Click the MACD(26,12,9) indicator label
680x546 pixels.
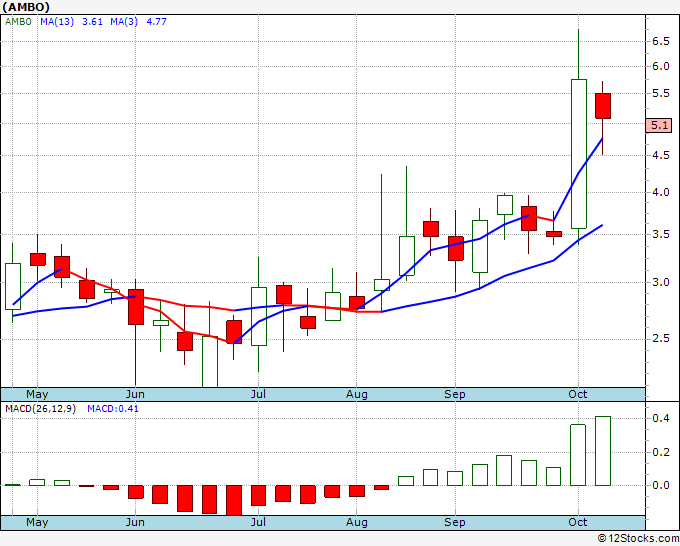tap(40, 409)
